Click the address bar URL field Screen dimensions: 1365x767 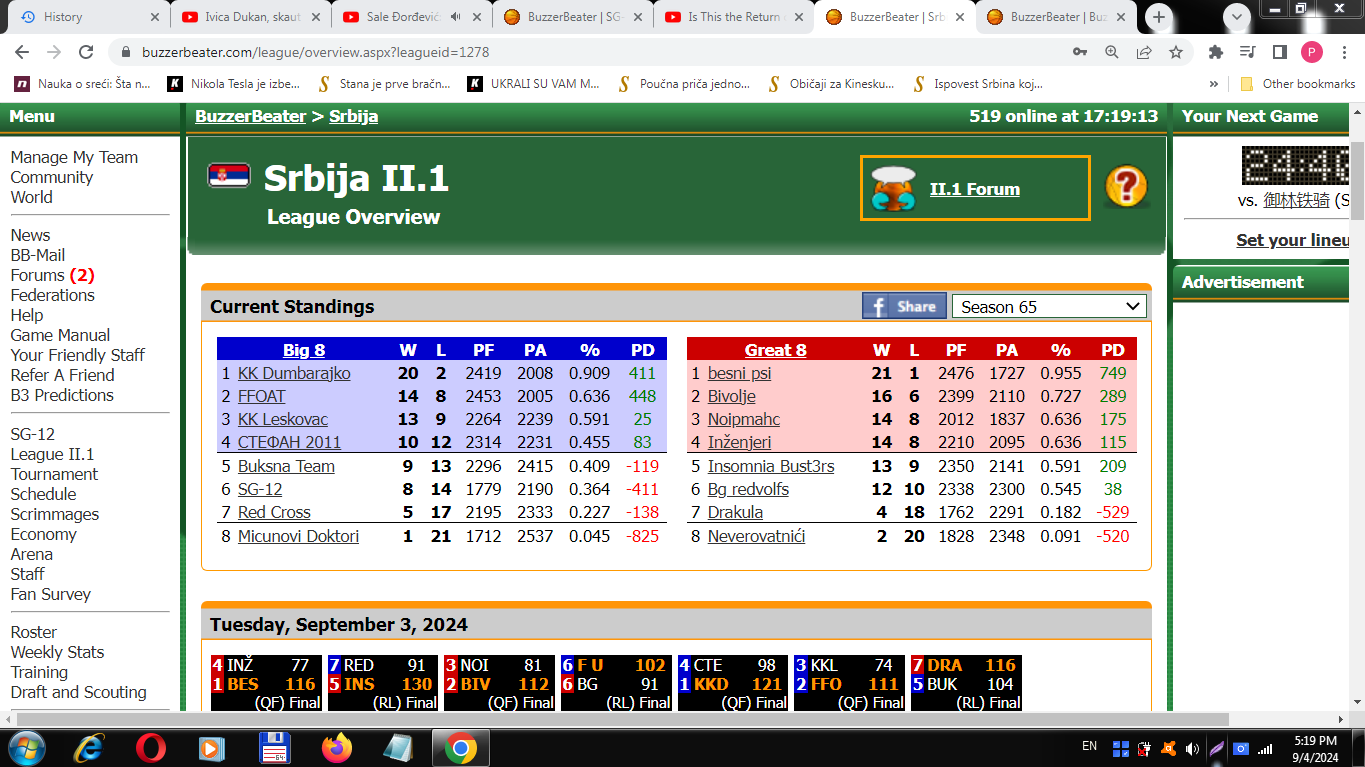(592, 52)
